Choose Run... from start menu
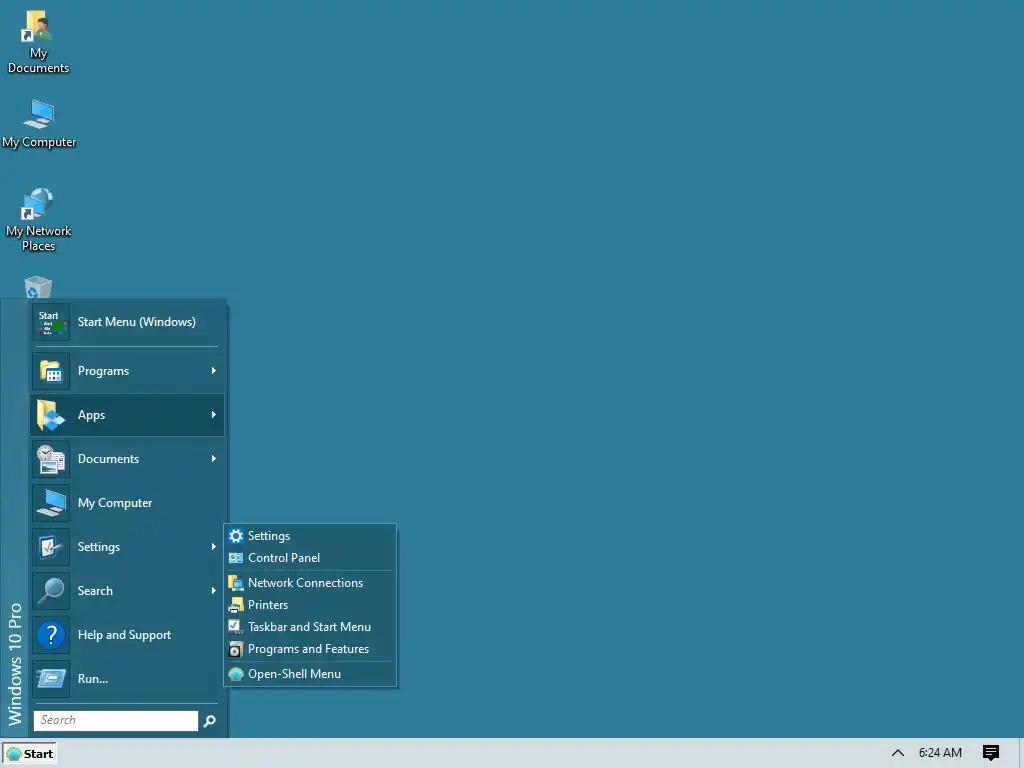The width and height of the screenshot is (1024, 768). pyautogui.click(x=127, y=679)
